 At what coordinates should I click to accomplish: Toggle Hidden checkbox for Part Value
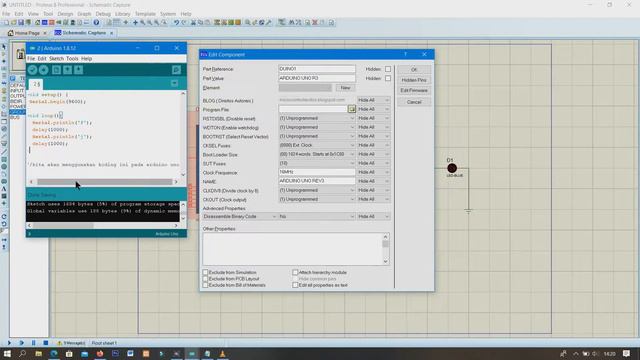pyautogui.click(x=388, y=78)
